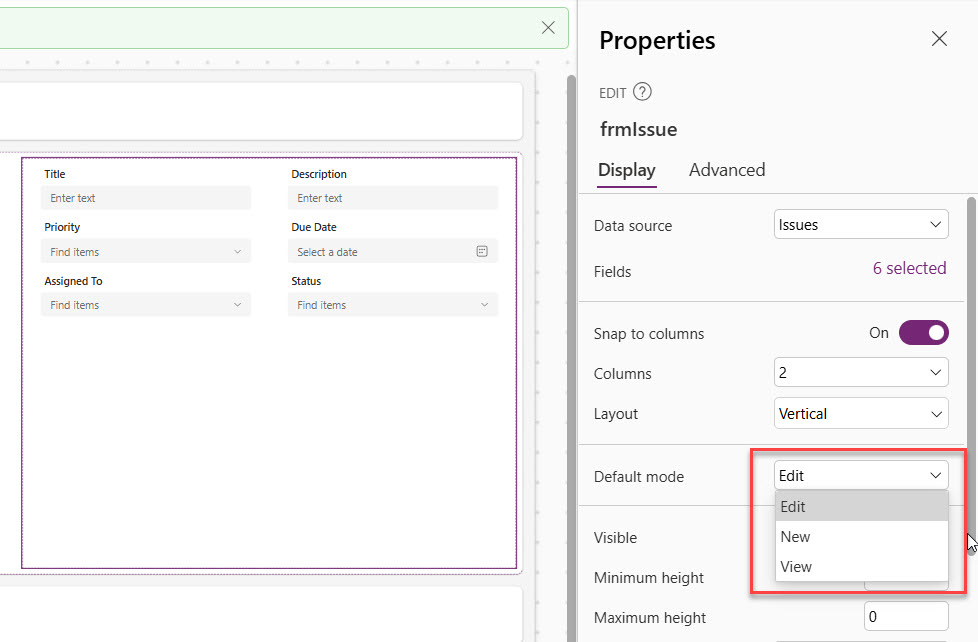Switch to the Advanced tab
This screenshot has width=978, height=642.
click(727, 170)
